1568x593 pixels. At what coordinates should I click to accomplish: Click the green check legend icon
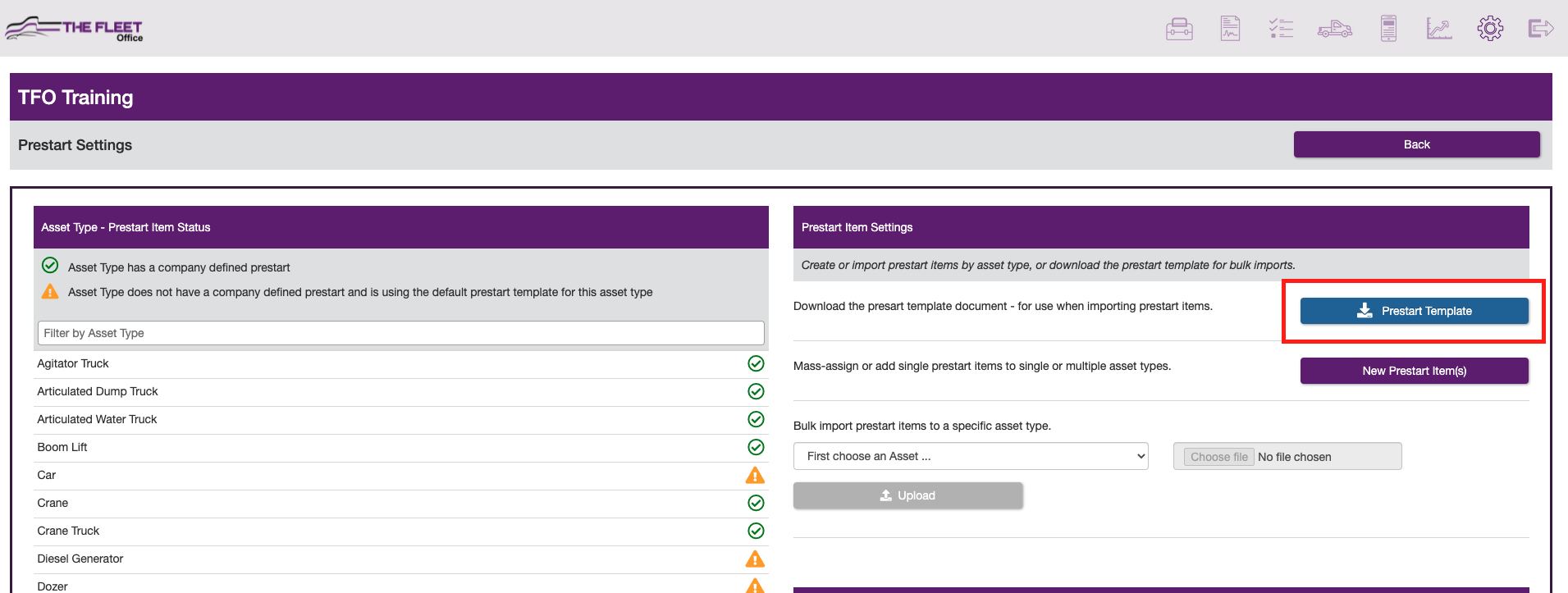[x=50, y=265]
